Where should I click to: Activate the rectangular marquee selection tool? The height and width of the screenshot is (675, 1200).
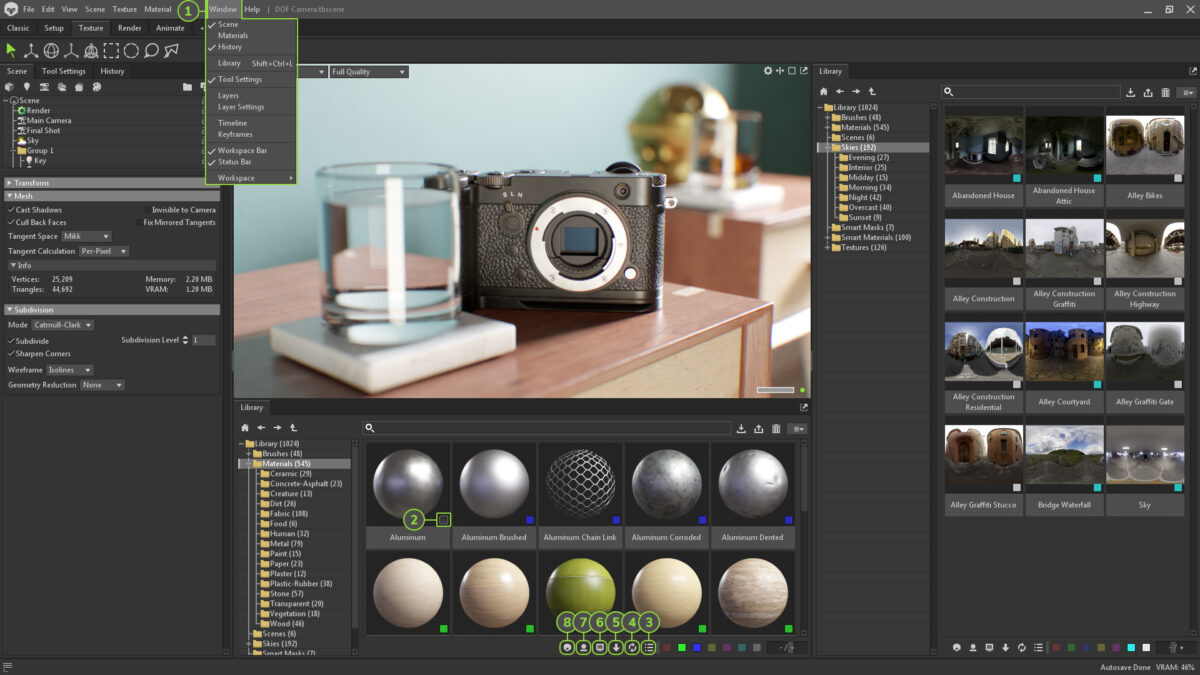(111, 51)
